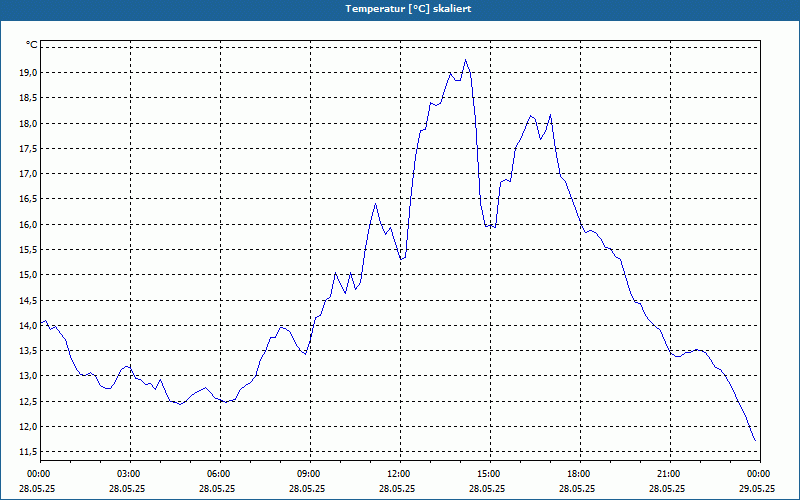Click the 28.05.25 date under 18:00
Image resolution: width=800 pixels, height=500 pixels.
[577, 488]
